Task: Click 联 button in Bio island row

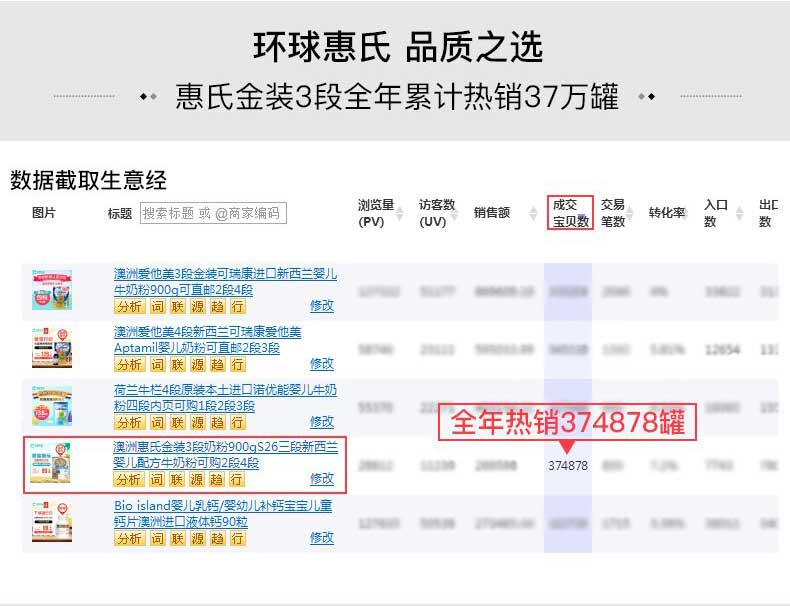Action: tap(177, 538)
